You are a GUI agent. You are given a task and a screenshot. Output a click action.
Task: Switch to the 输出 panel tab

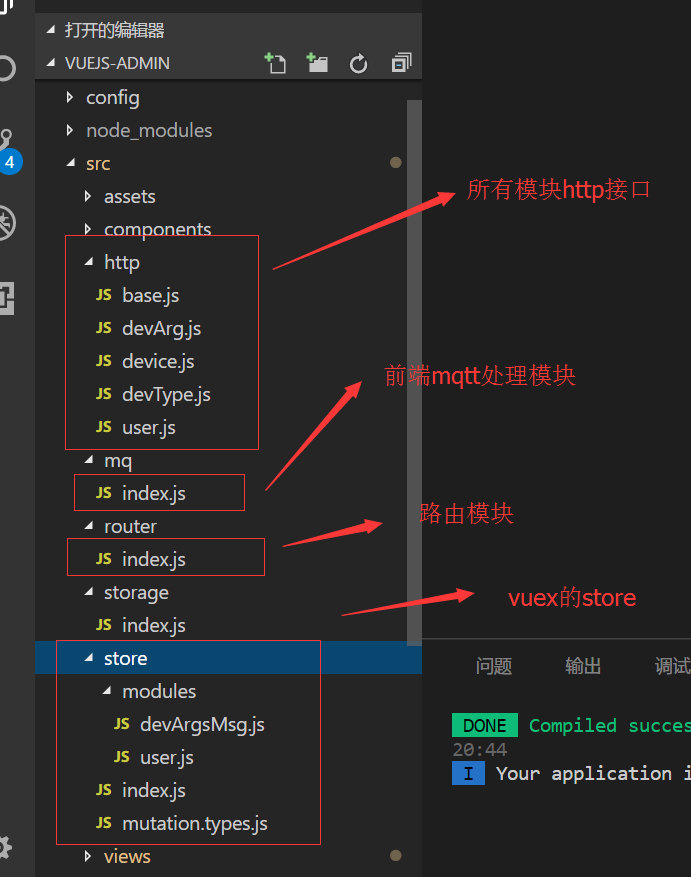(x=583, y=667)
